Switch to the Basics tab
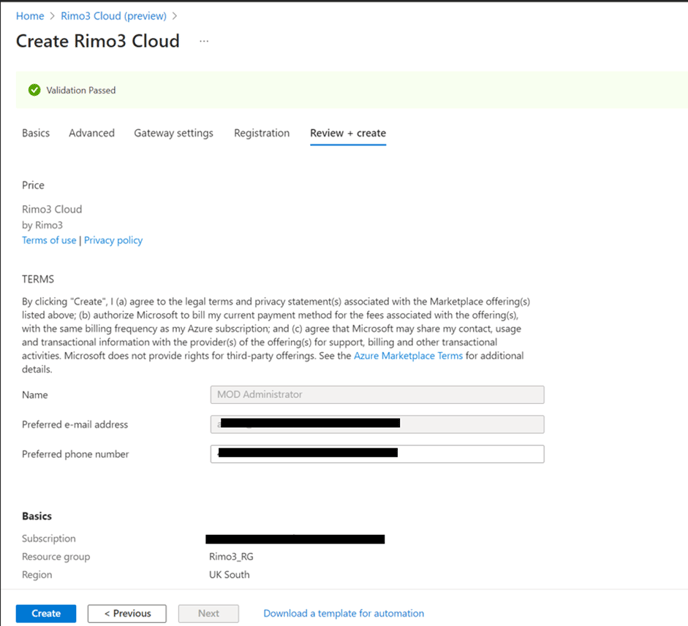Image resolution: width=688 pixels, height=626 pixels. click(36, 133)
